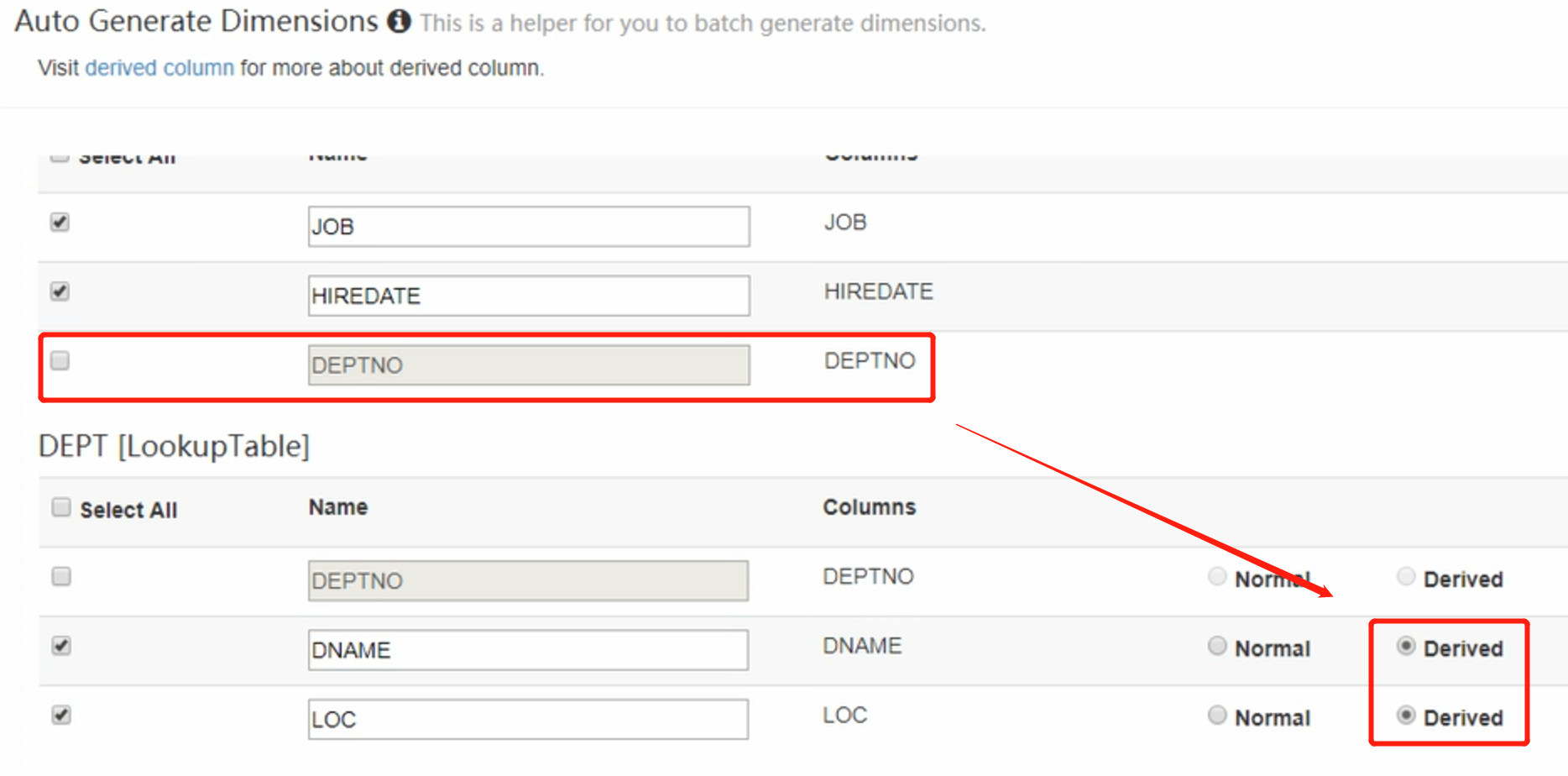Click the DNAME column label
1568x776 pixels.
(x=862, y=646)
